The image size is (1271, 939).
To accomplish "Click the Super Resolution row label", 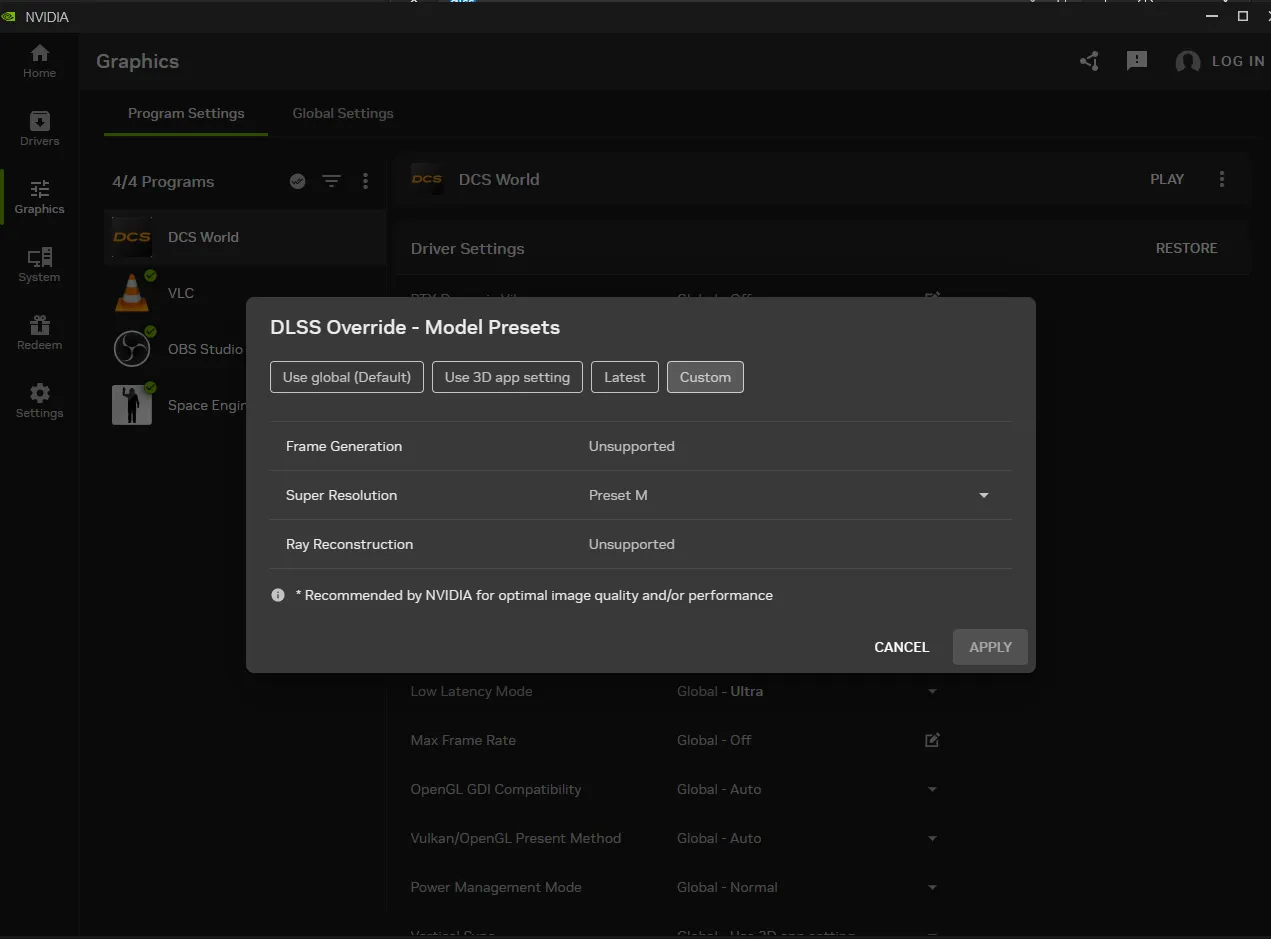I will pos(341,495).
